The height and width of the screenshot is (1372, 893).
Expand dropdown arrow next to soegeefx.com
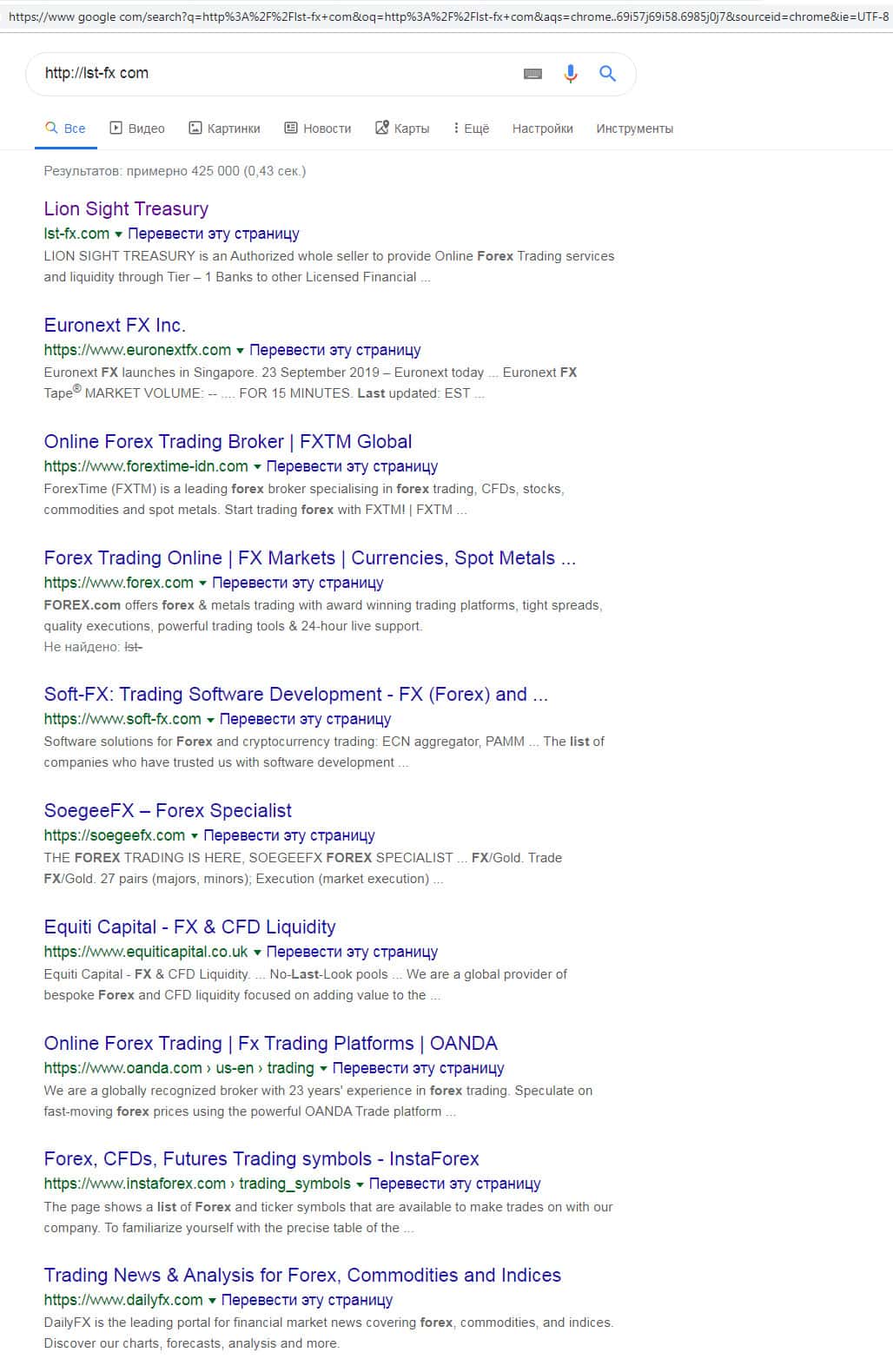pyautogui.click(x=194, y=836)
